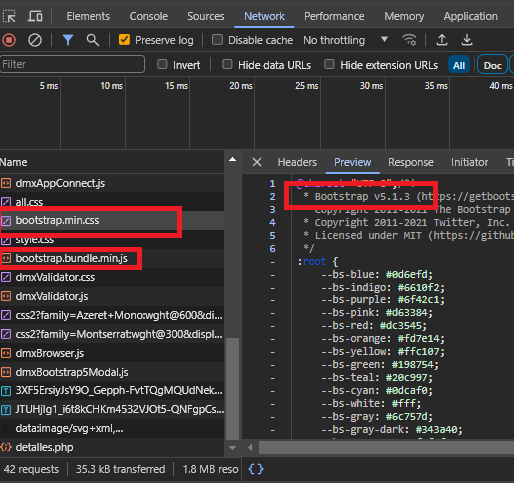Show the Headers tab of request

pyautogui.click(x=297, y=162)
